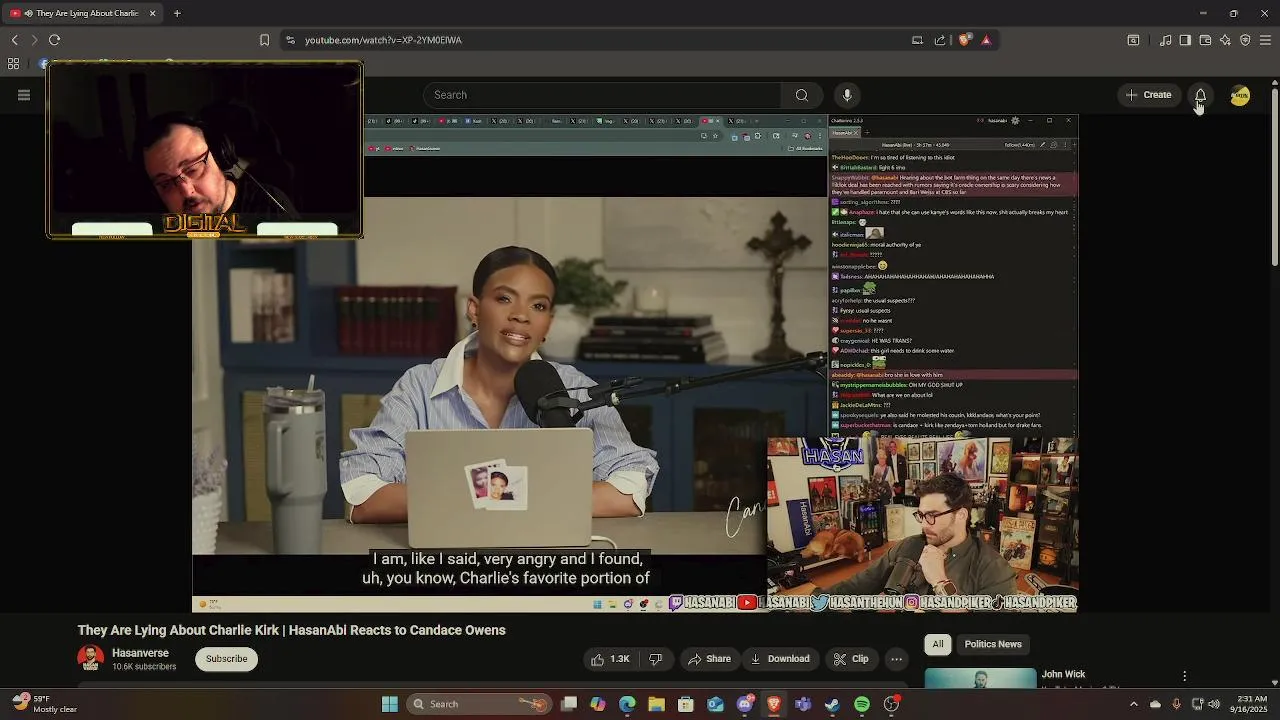This screenshot has height=720, width=1280.
Task: Dislike the video with thumbs down
Action: point(655,659)
